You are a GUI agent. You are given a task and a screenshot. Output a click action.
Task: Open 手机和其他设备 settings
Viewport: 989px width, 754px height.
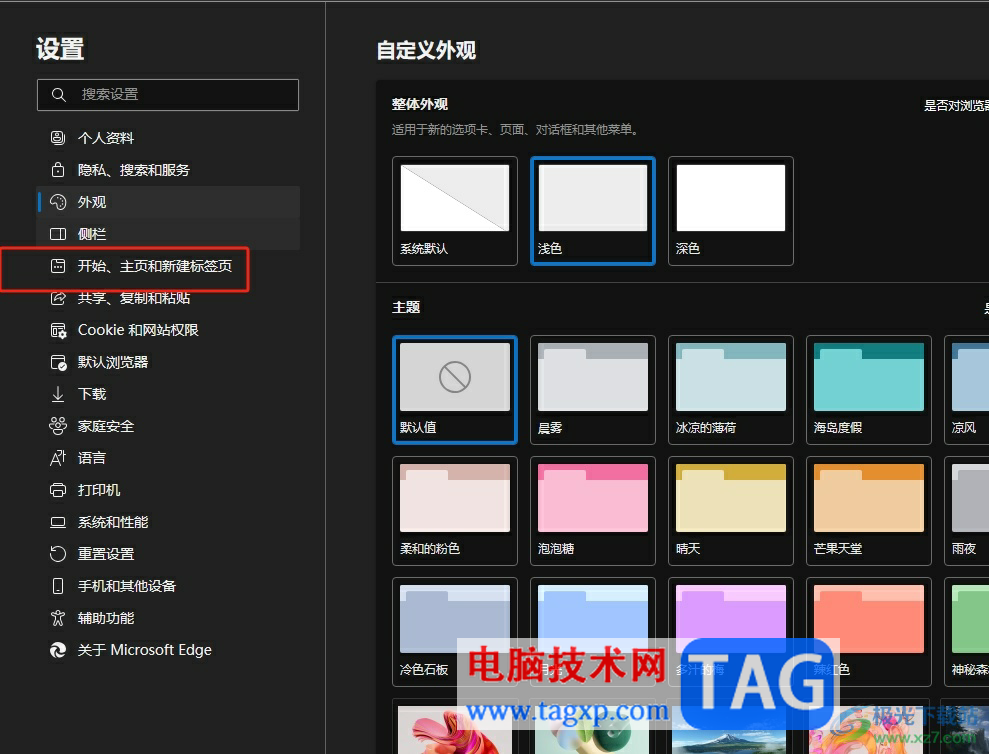[x=168, y=586]
